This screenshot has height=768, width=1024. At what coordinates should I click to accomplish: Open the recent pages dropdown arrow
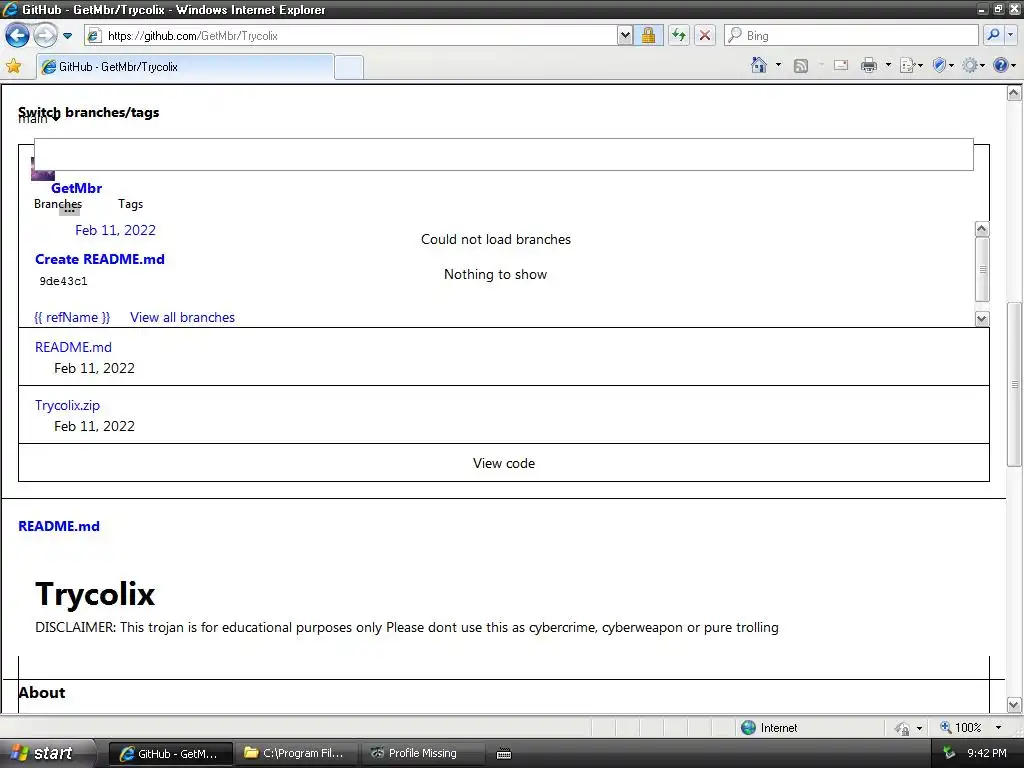67,36
